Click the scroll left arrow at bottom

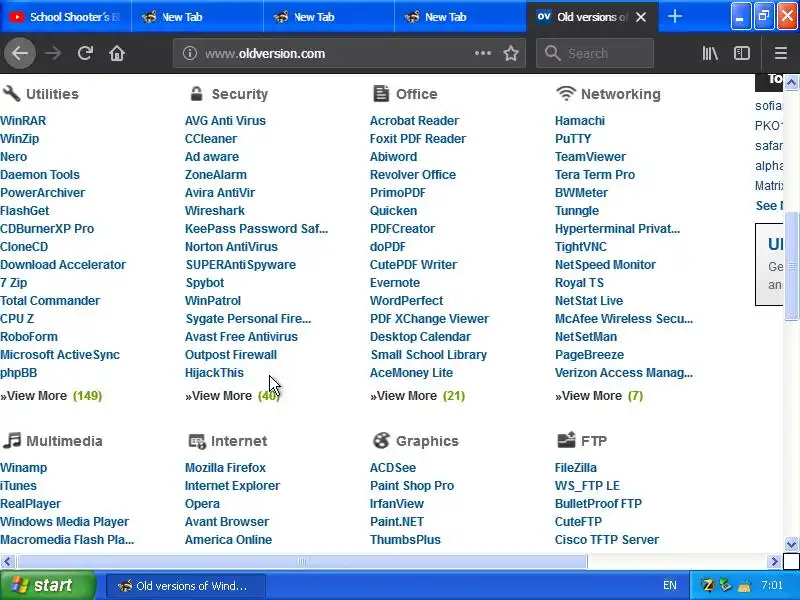point(7,562)
